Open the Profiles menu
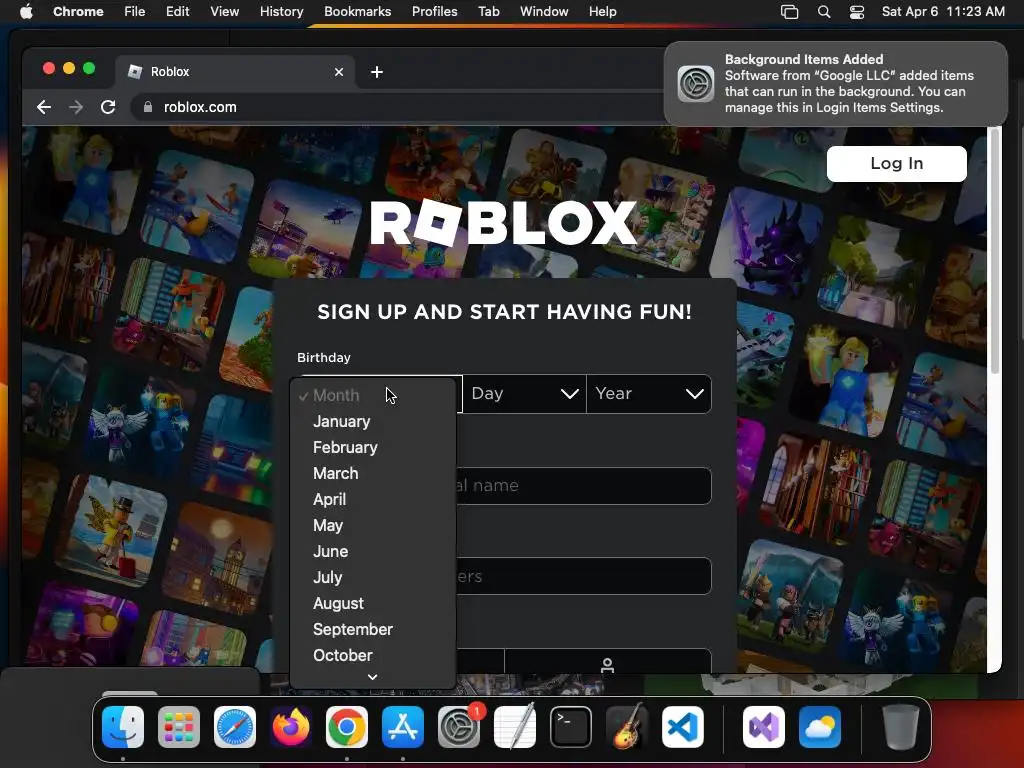This screenshot has height=768, width=1024. pos(434,11)
